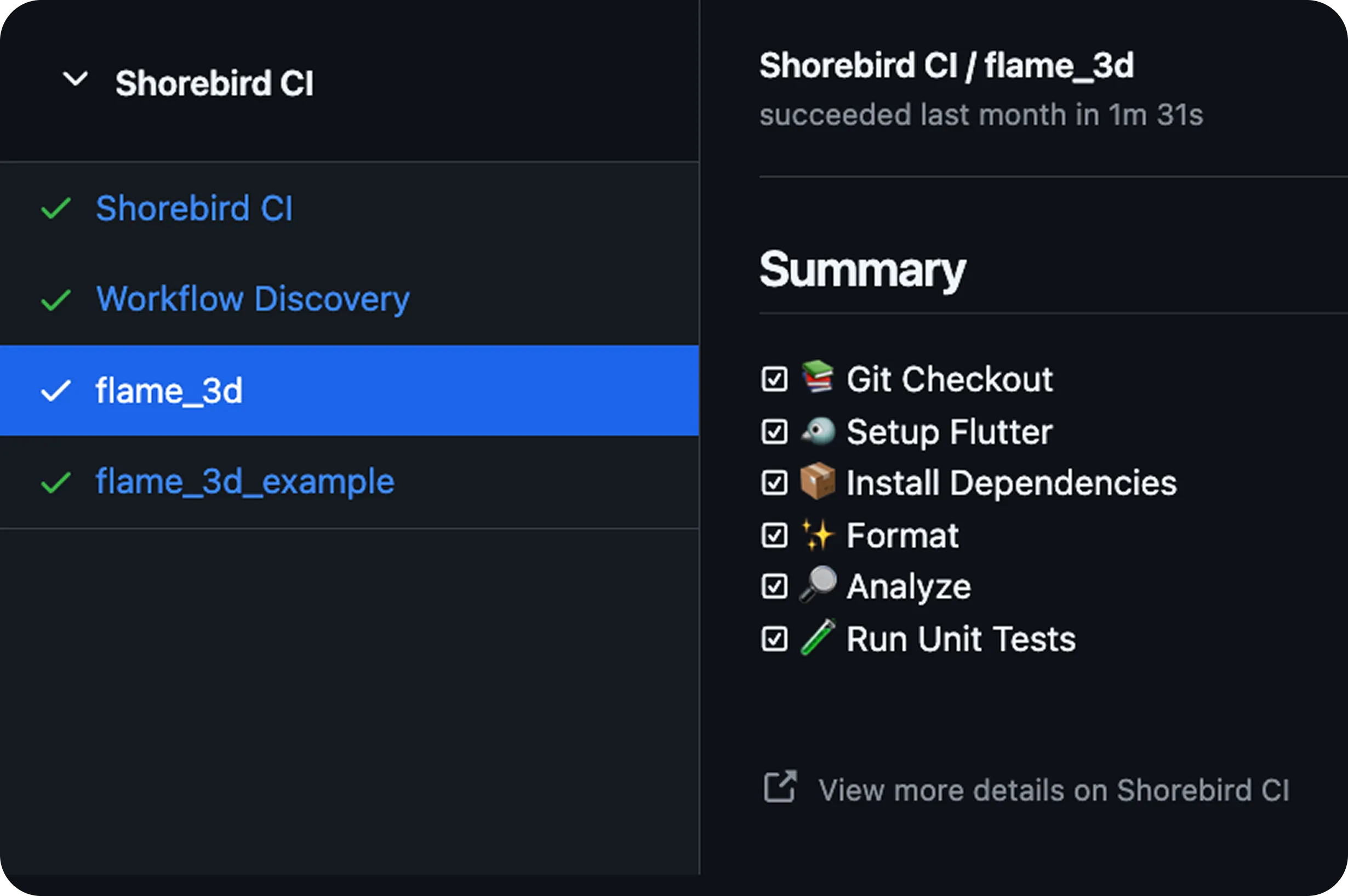Image resolution: width=1348 pixels, height=896 pixels.
Task: Collapse the Shorebird CI group chevron
Action: (75, 79)
